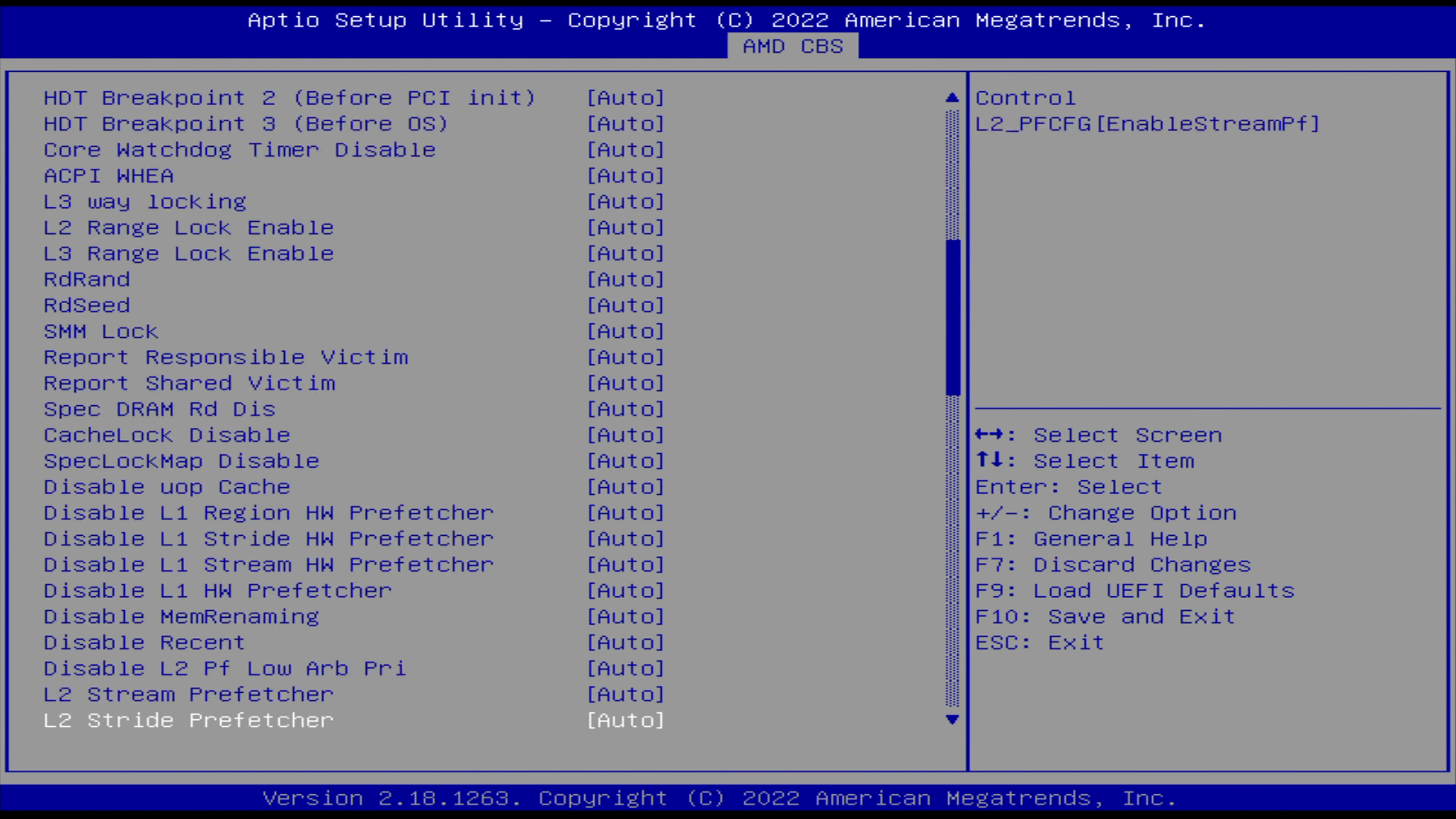Change the CacheLock Disable value
Viewport: 1456px width, 819px height.
point(626,435)
